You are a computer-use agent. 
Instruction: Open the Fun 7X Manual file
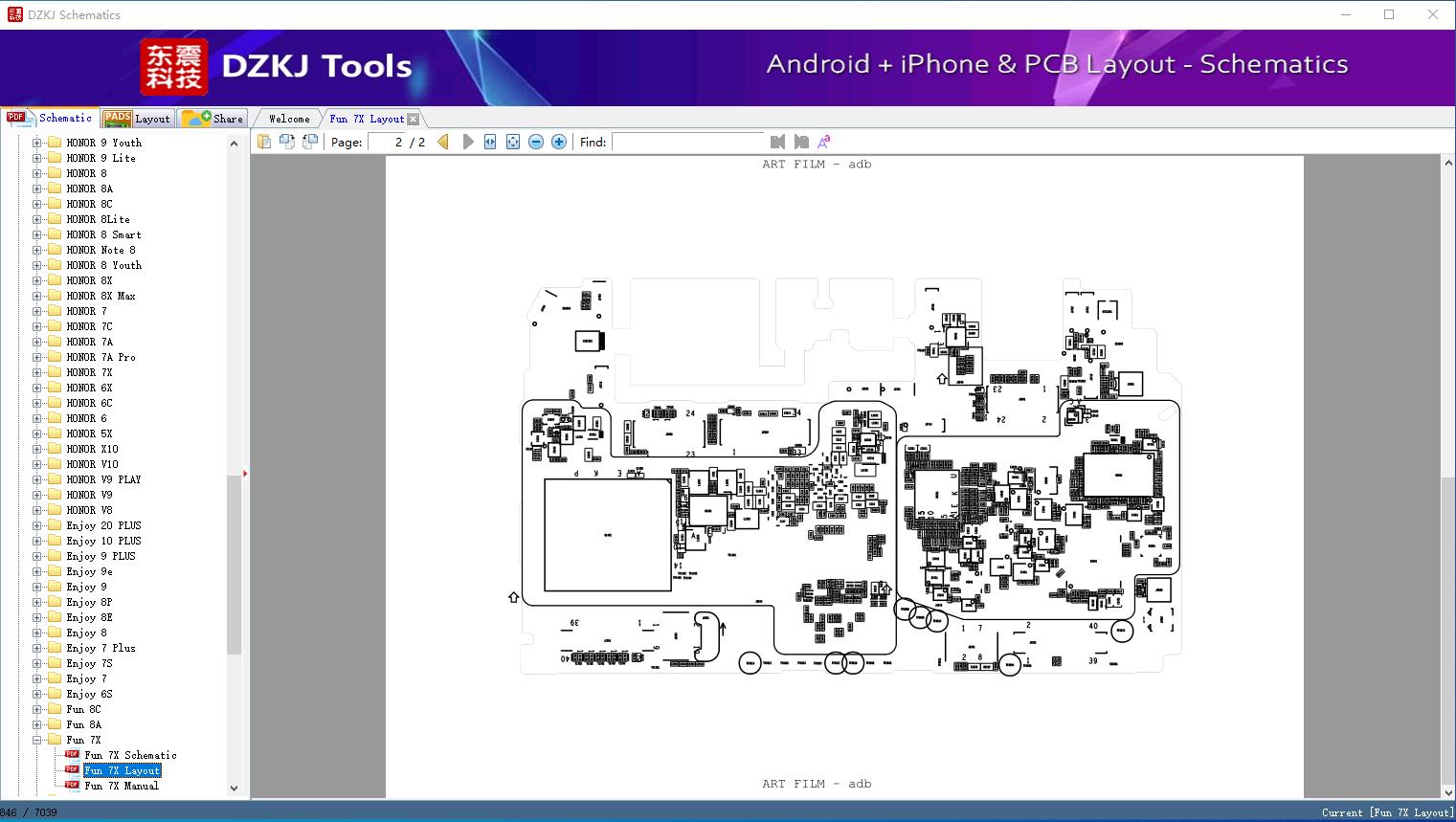coord(122,786)
